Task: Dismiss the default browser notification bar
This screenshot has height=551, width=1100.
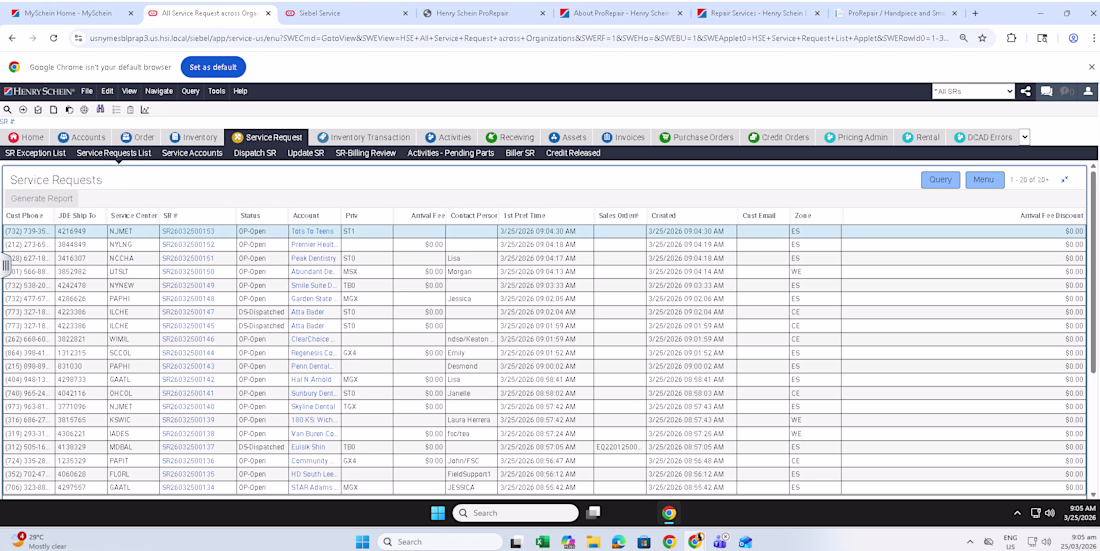Action: point(1091,67)
